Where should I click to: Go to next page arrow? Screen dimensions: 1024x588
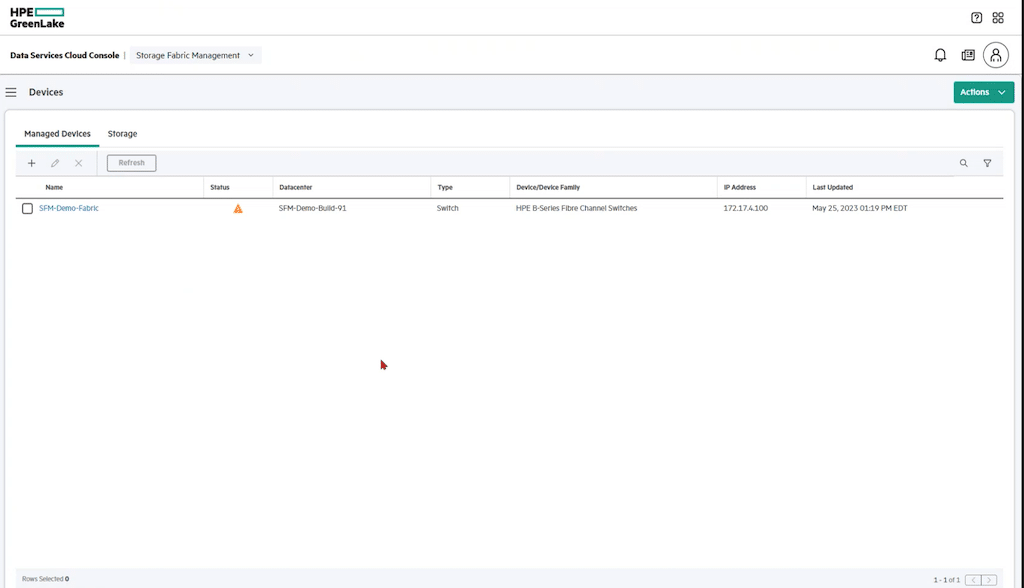click(x=989, y=580)
